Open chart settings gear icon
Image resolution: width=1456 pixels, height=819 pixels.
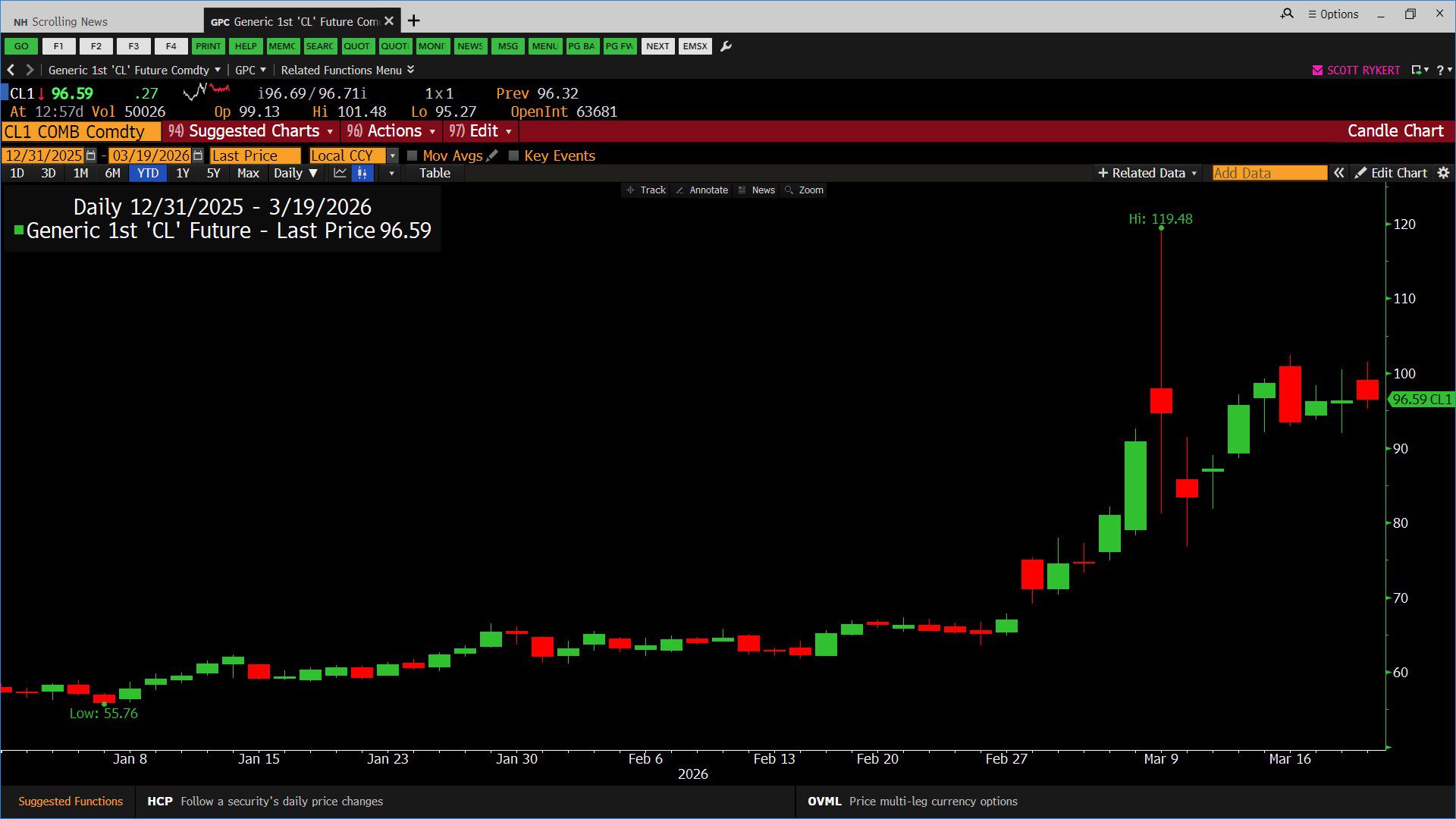point(1443,173)
